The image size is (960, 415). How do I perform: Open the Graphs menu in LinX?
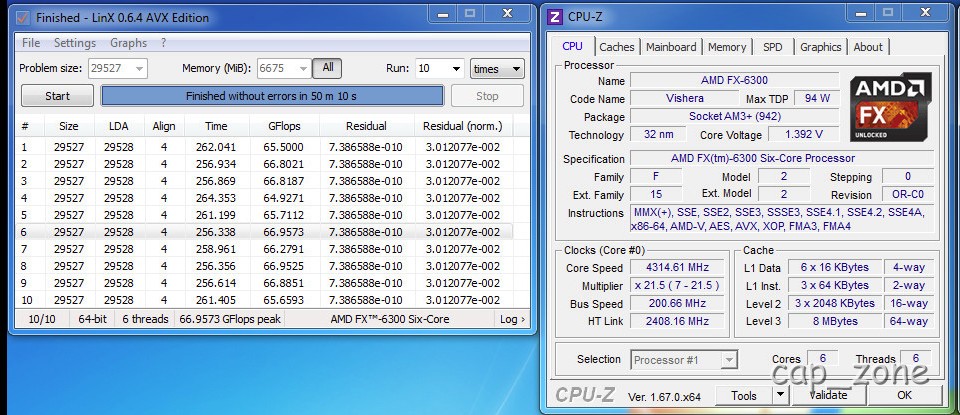[x=129, y=43]
